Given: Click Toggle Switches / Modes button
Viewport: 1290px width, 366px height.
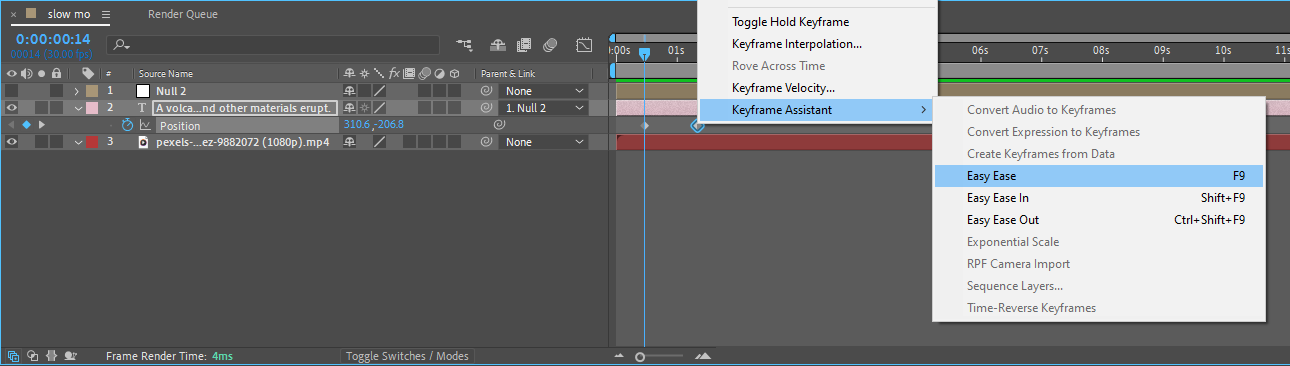Looking at the screenshot, I should click(406, 356).
